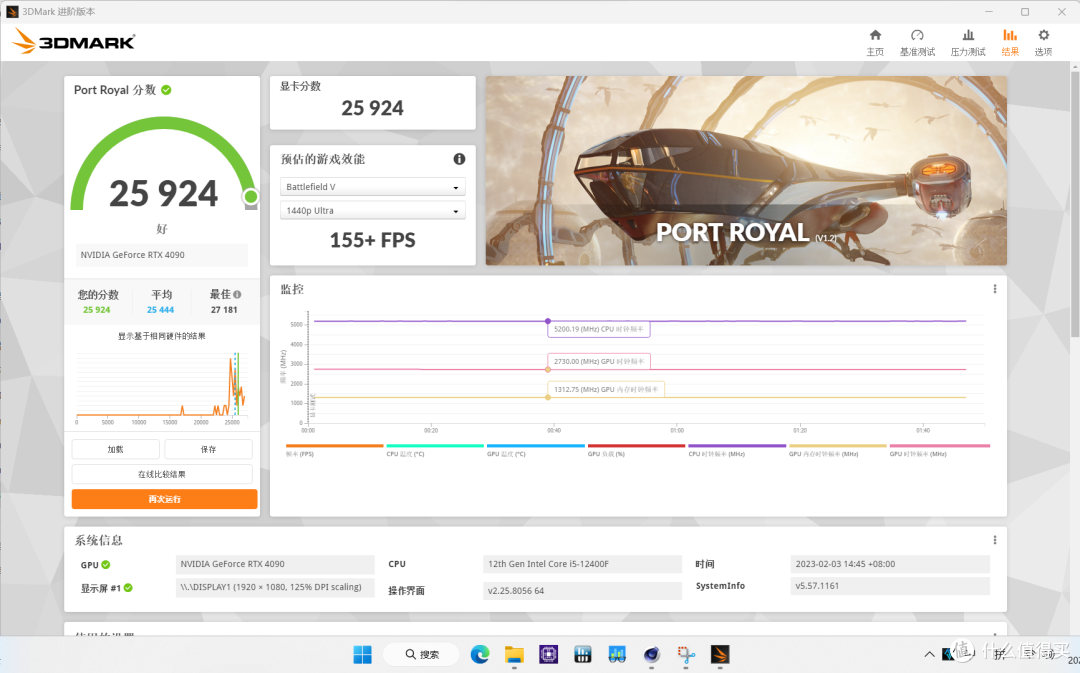
Task: Open the 1440p Ultra resolution dropdown
Action: pyautogui.click(x=373, y=211)
